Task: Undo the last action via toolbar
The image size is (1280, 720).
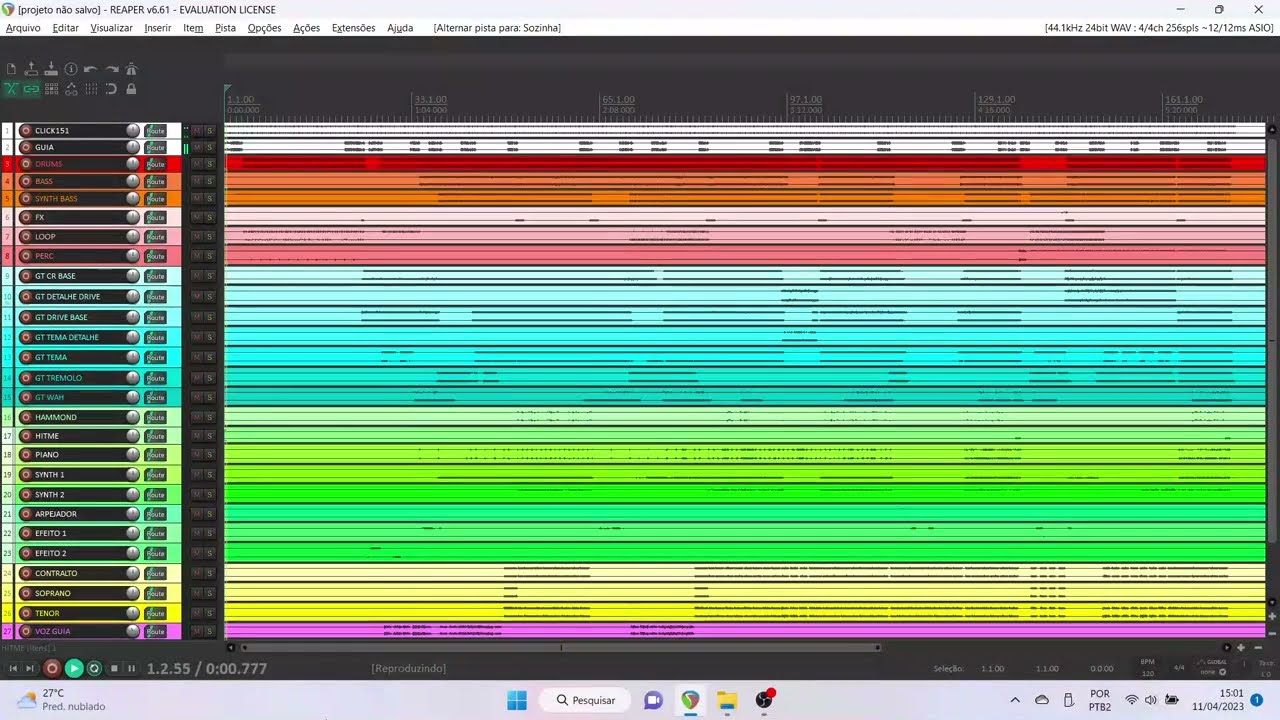Action: pos(91,69)
